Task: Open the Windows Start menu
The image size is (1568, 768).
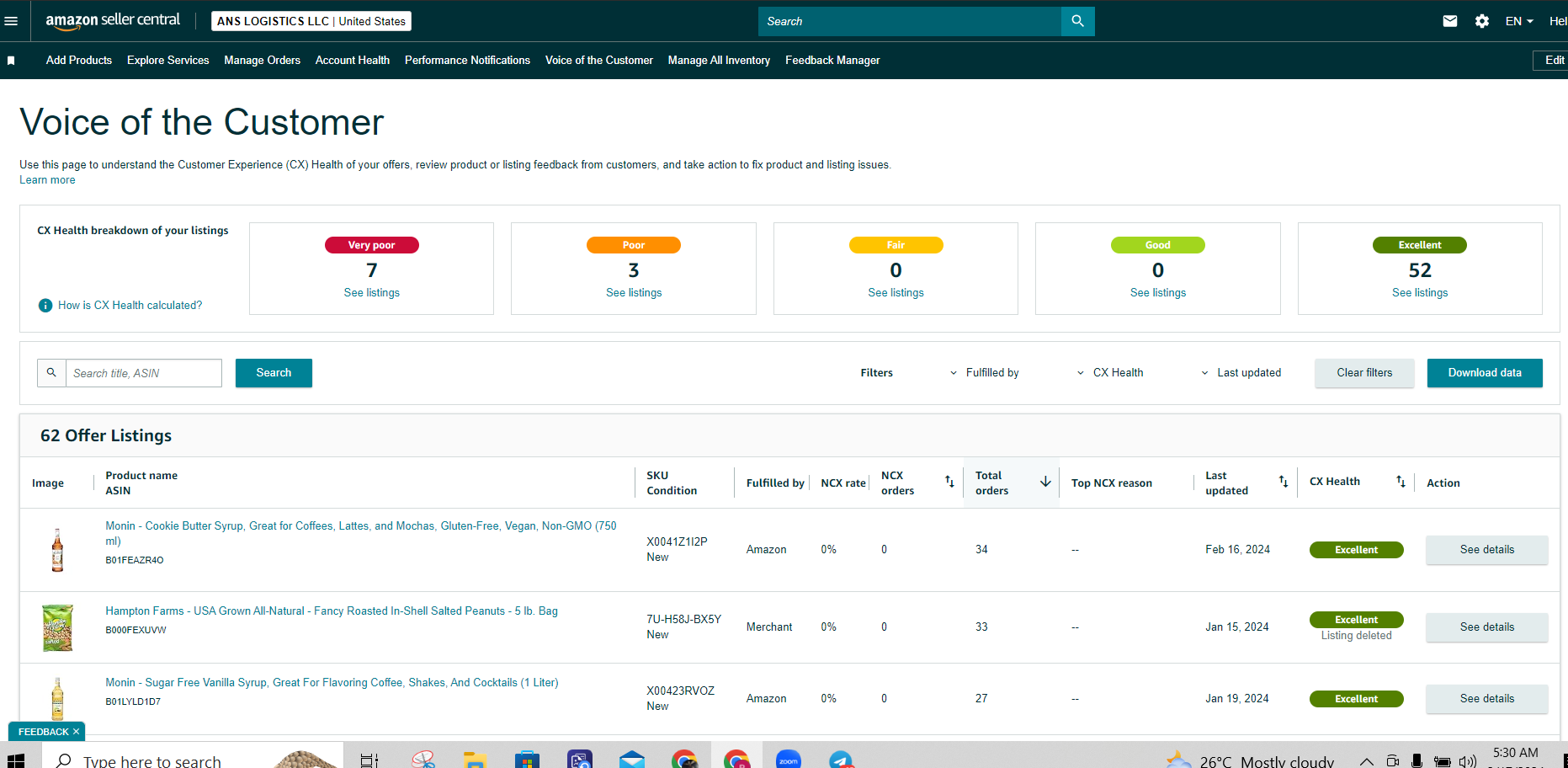Action: point(15,760)
